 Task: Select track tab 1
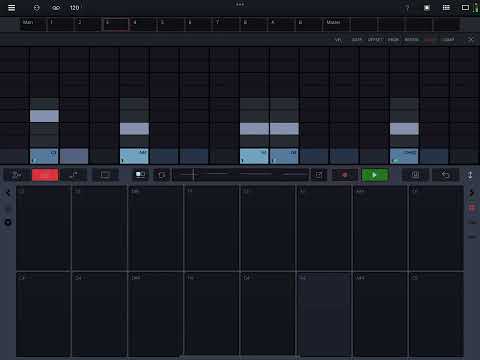(x=61, y=24)
